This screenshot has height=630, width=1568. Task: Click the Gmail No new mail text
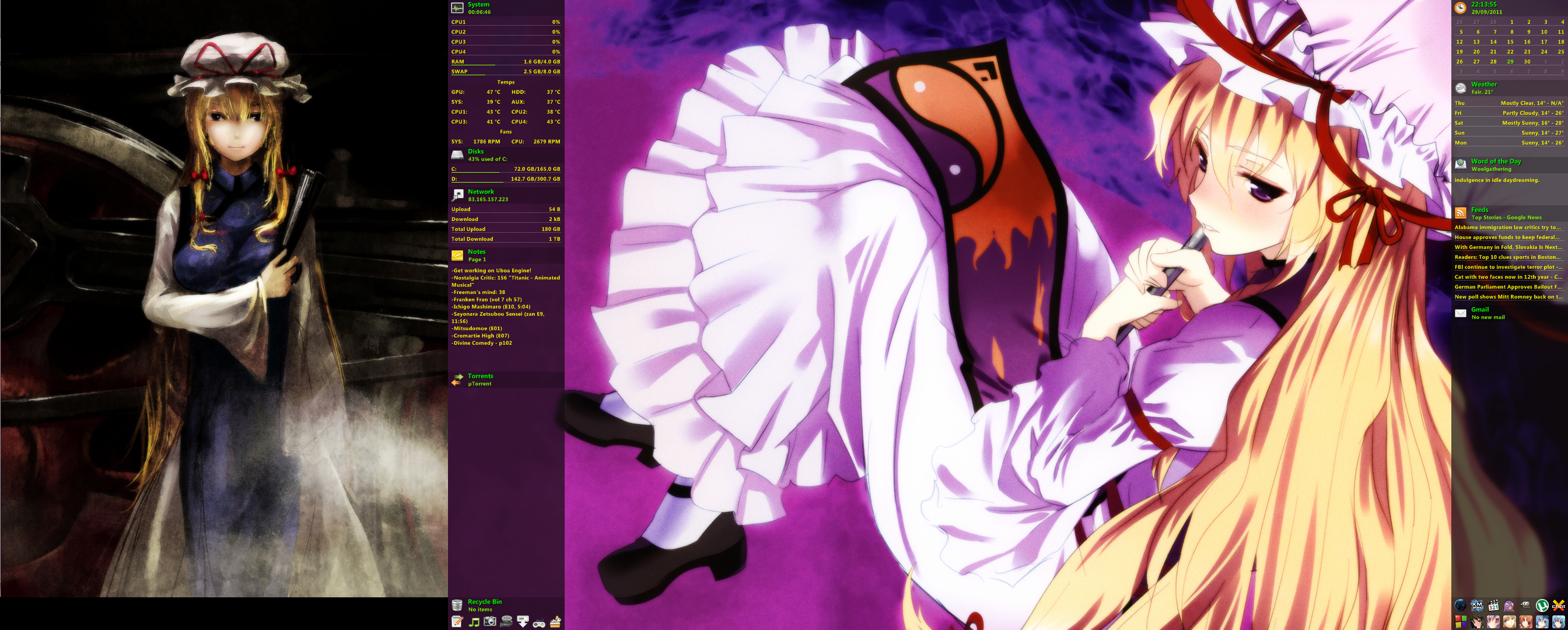[1487, 317]
